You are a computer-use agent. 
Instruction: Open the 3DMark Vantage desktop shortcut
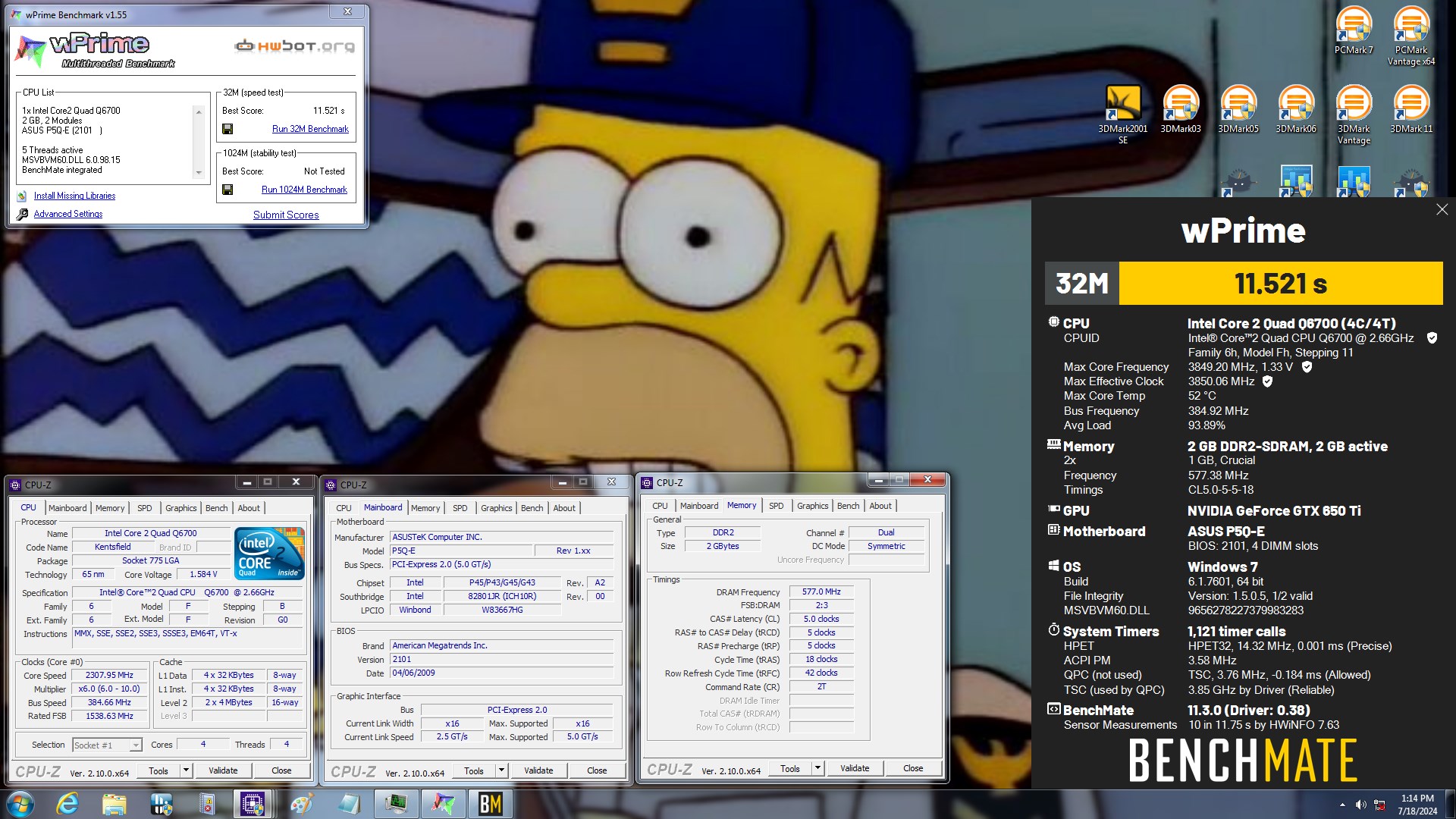1354,115
